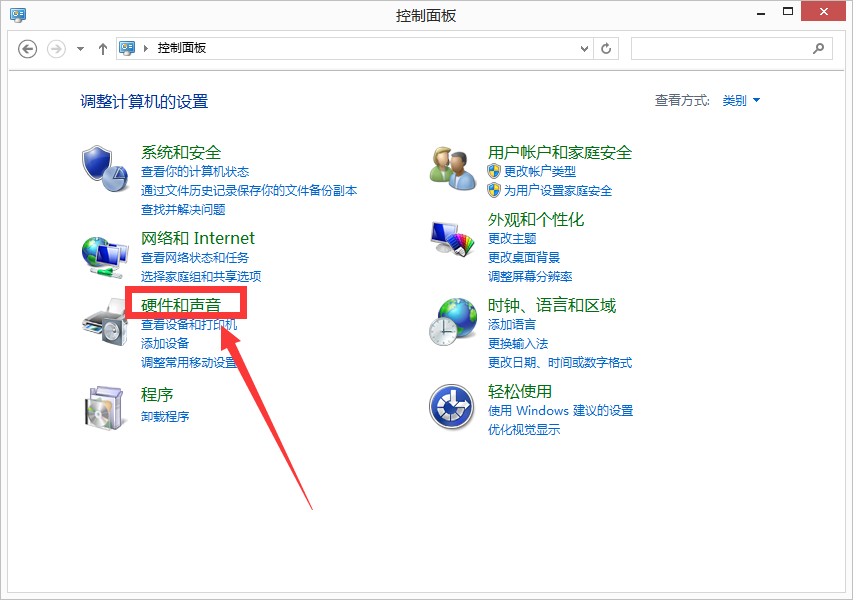Maximize the Control Panel window
Viewport: 853px width, 600px height.
pyautogui.click(x=788, y=12)
